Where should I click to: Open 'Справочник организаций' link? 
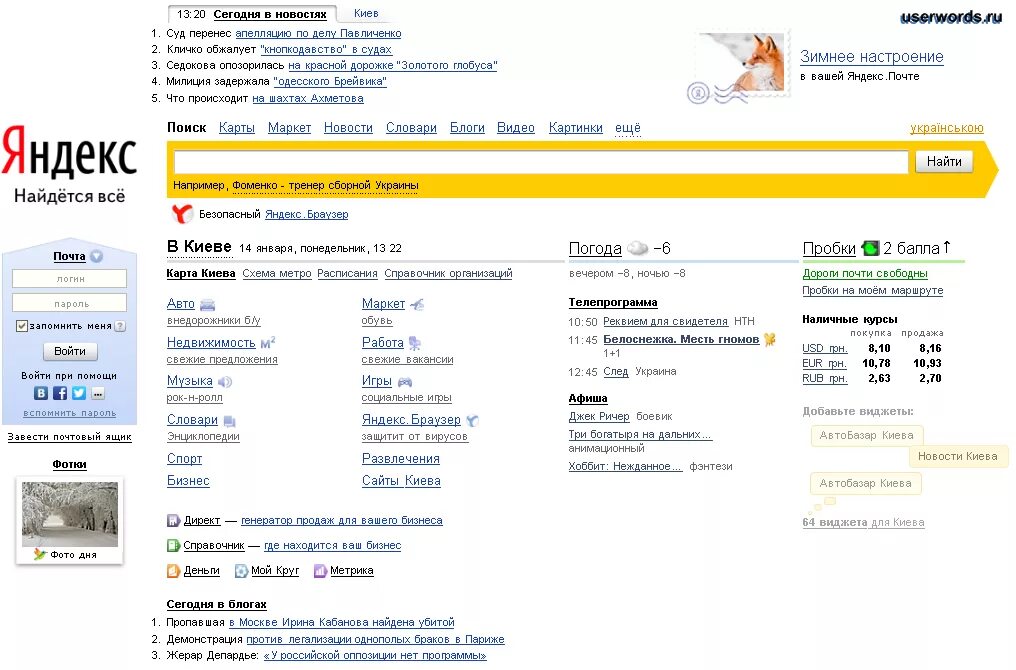(448, 273)
